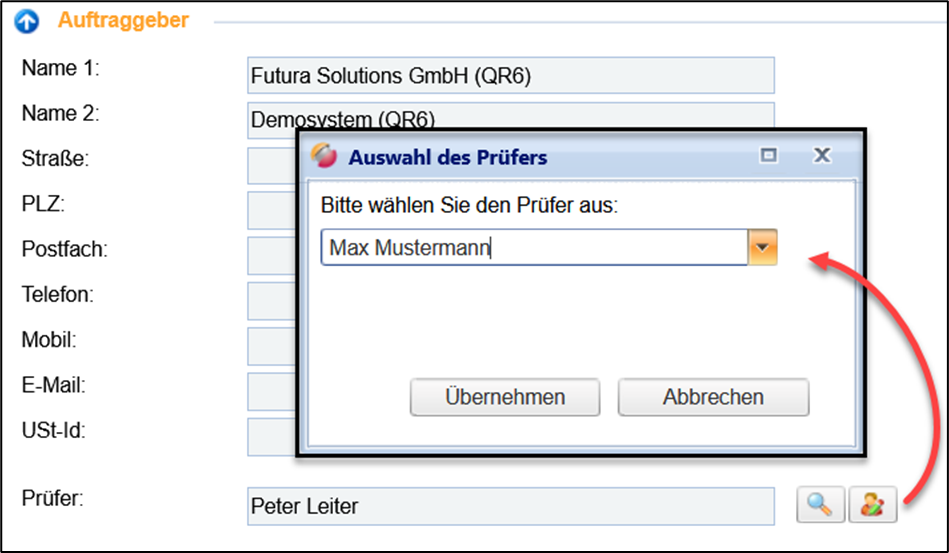Open Prüfer selection via the person icon

[872, 505]
